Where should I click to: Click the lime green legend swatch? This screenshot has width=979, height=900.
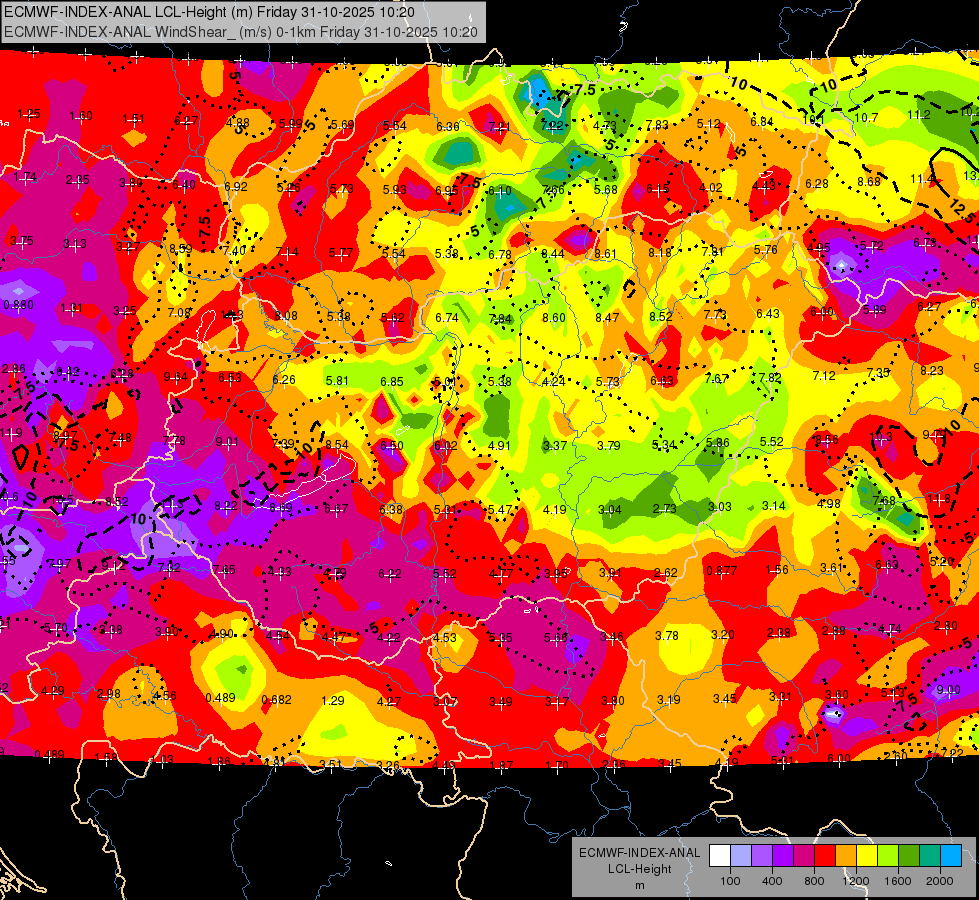(888, 856)
